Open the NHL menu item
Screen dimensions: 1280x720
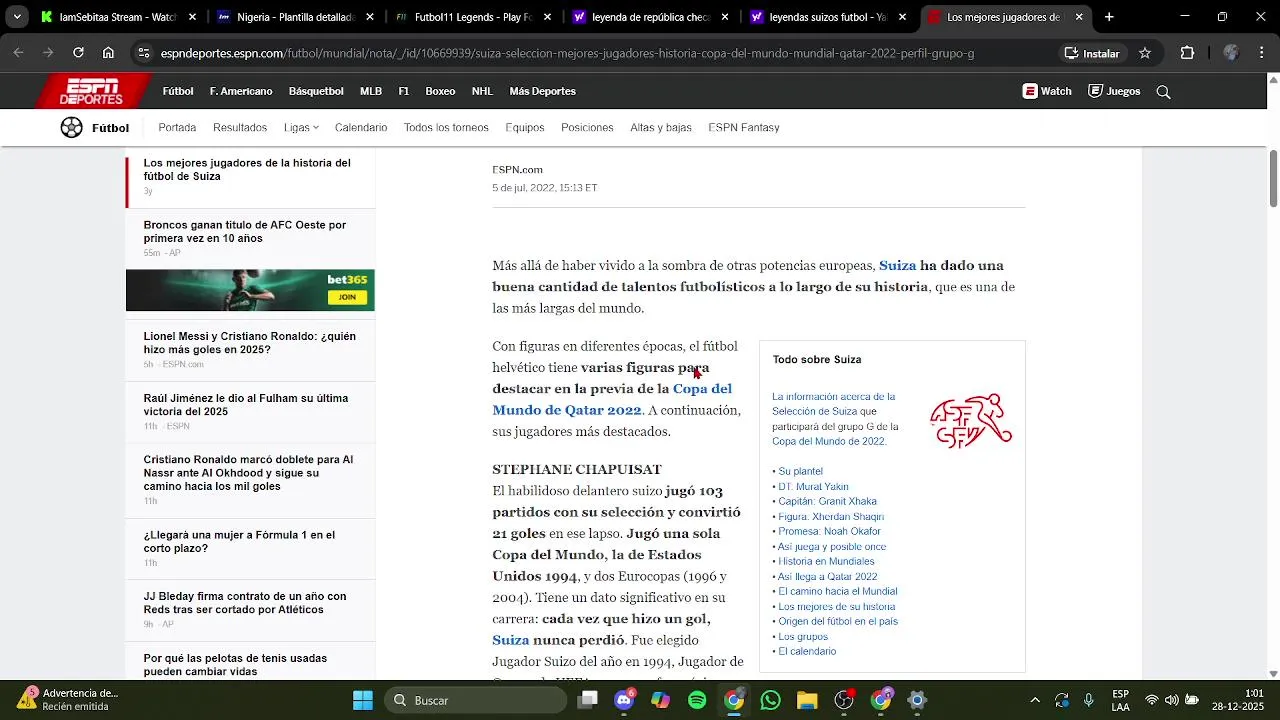click(x=482, y=91)
